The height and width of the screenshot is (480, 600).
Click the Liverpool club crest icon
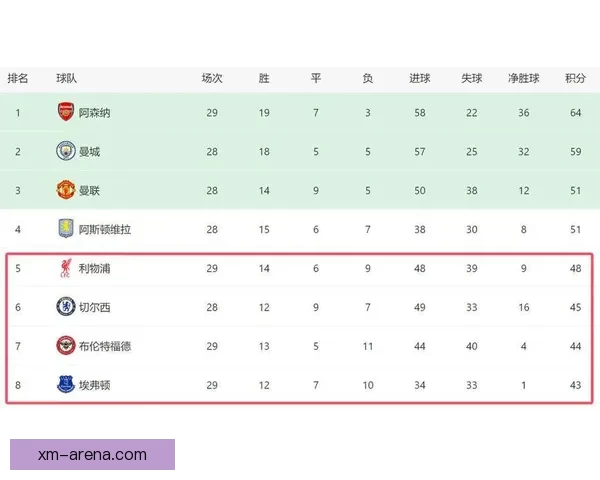coord(65,269)
